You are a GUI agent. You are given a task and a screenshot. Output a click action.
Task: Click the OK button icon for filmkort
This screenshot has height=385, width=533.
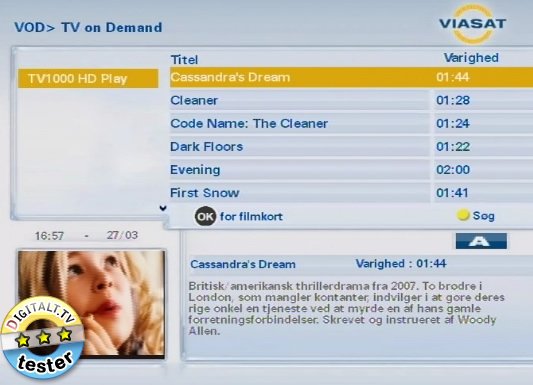[x=205, y=216]
